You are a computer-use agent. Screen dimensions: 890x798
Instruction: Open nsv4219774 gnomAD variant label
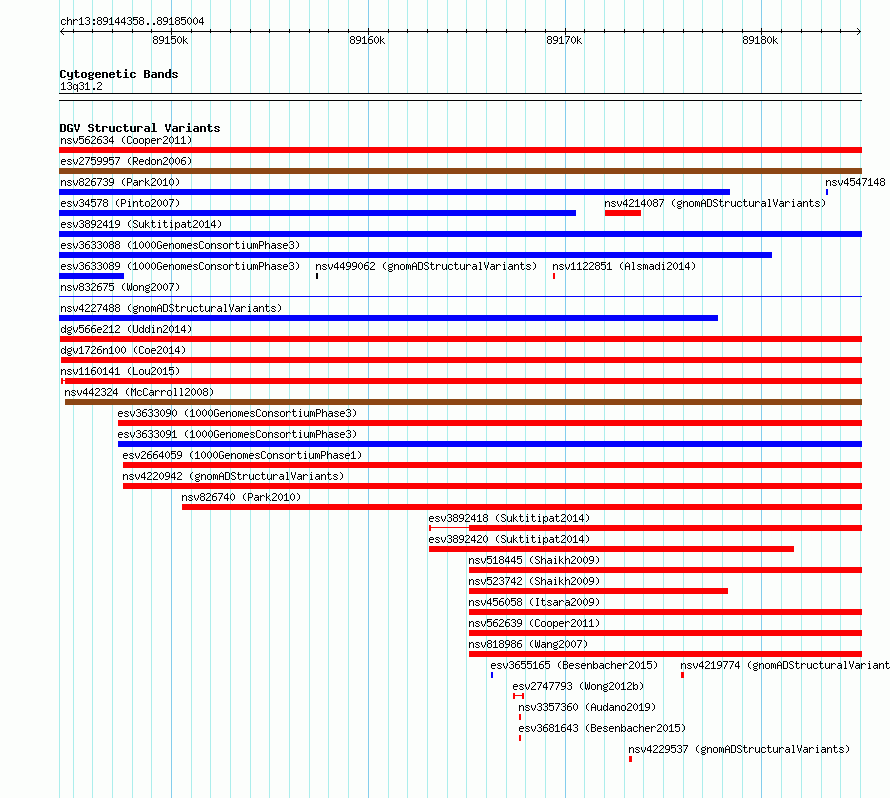point(785,665)
